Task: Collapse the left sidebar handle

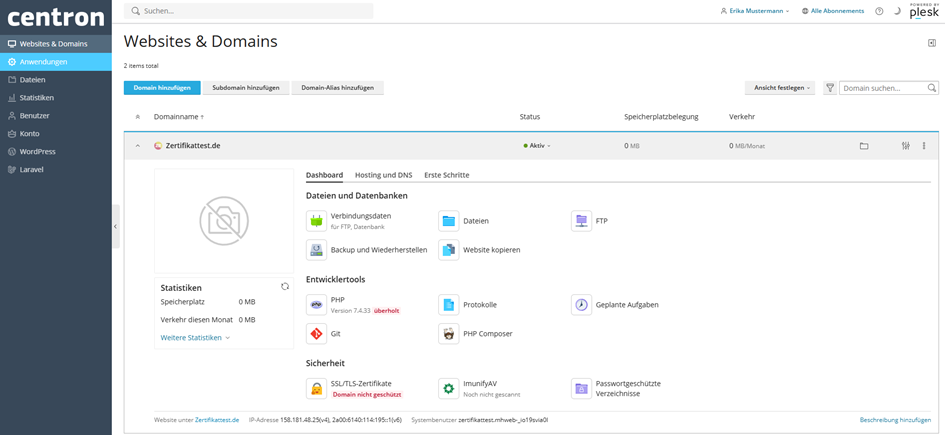Action: point(115,227)
